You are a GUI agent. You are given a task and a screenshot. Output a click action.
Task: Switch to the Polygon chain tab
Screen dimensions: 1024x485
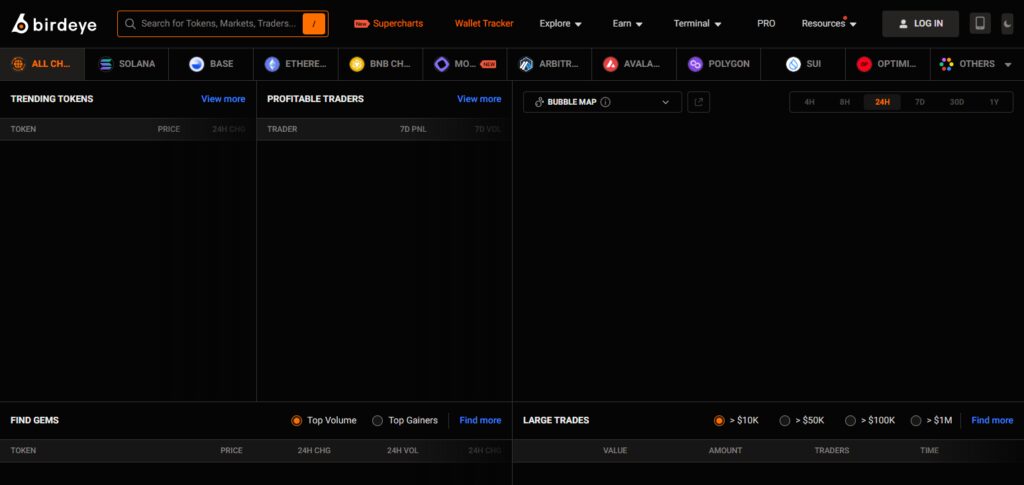(718, 64)
